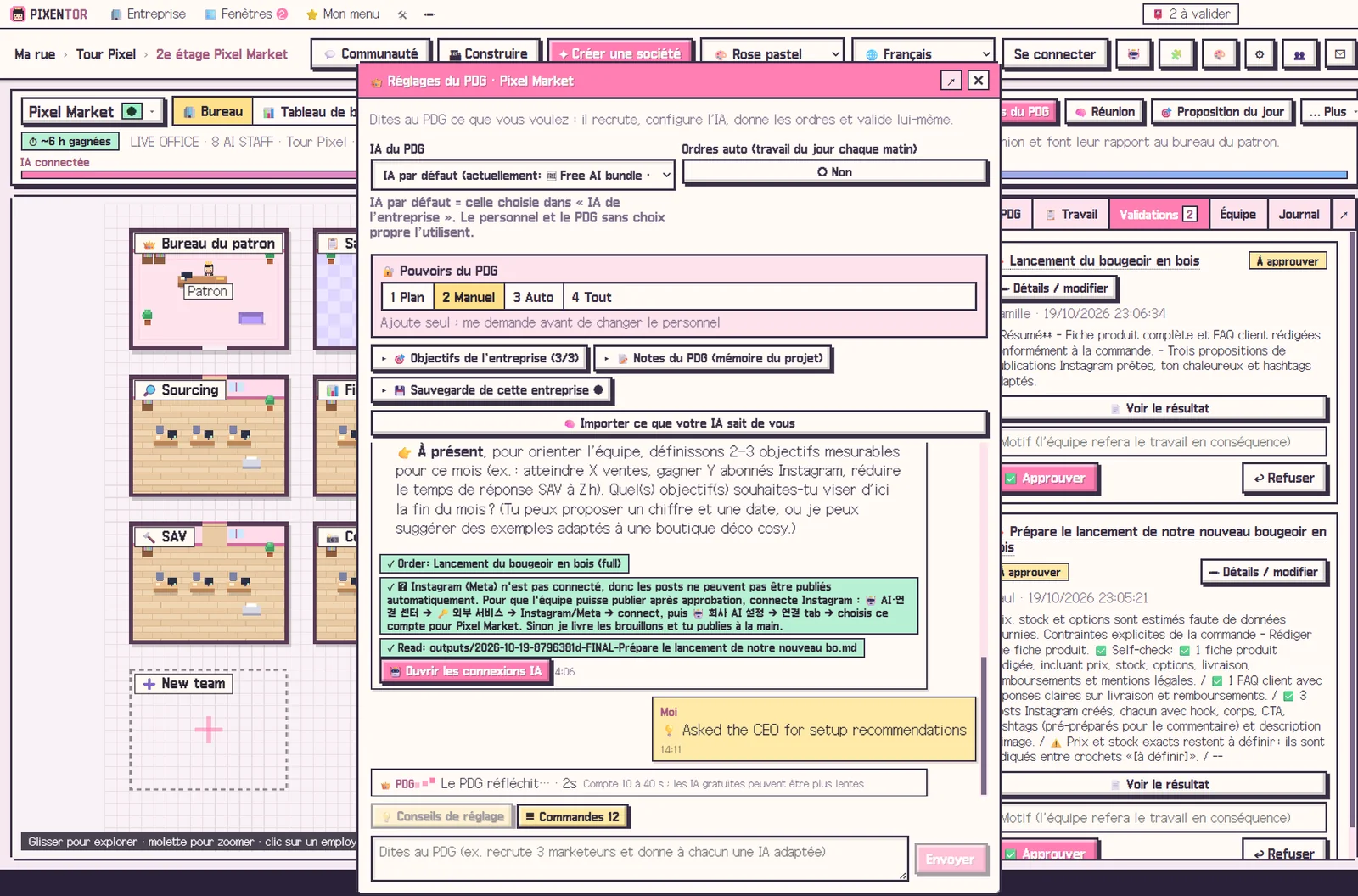Pop out the right panel with the arrow icon
The height and width of the screenshot is (896, 1358).
pyautogui.click(x=1344, y=215)
